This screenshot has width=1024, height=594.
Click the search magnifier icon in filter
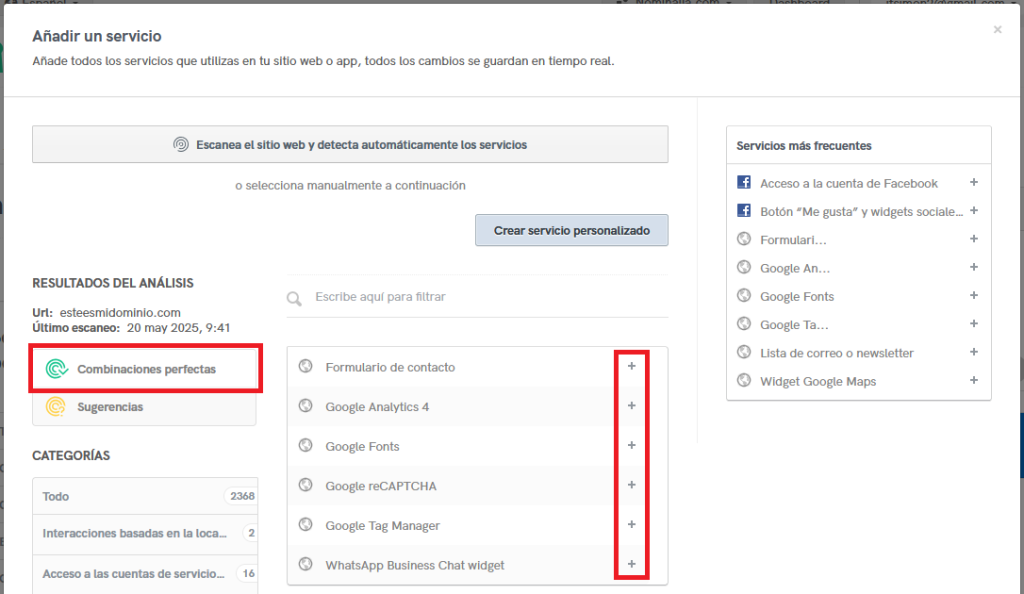pyautogui.click(x=294, y=299)
